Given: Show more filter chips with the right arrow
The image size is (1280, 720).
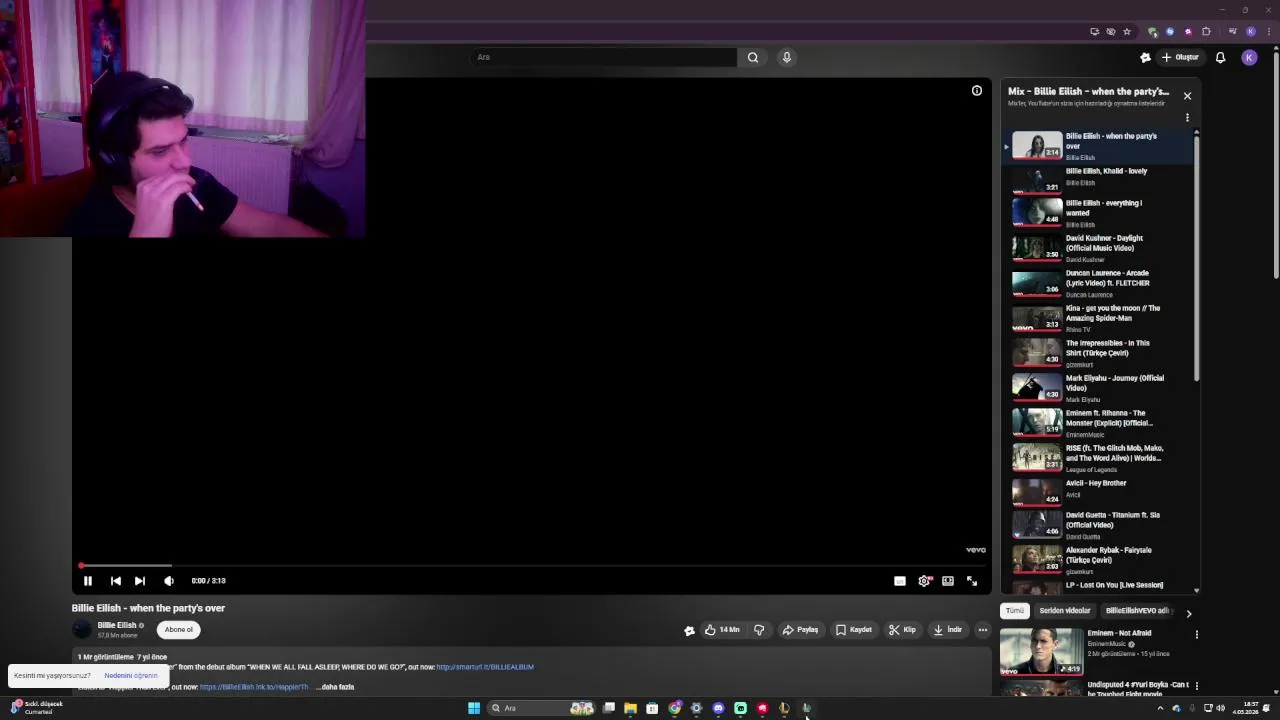Looking at the screenshot, I should 1189,613.
